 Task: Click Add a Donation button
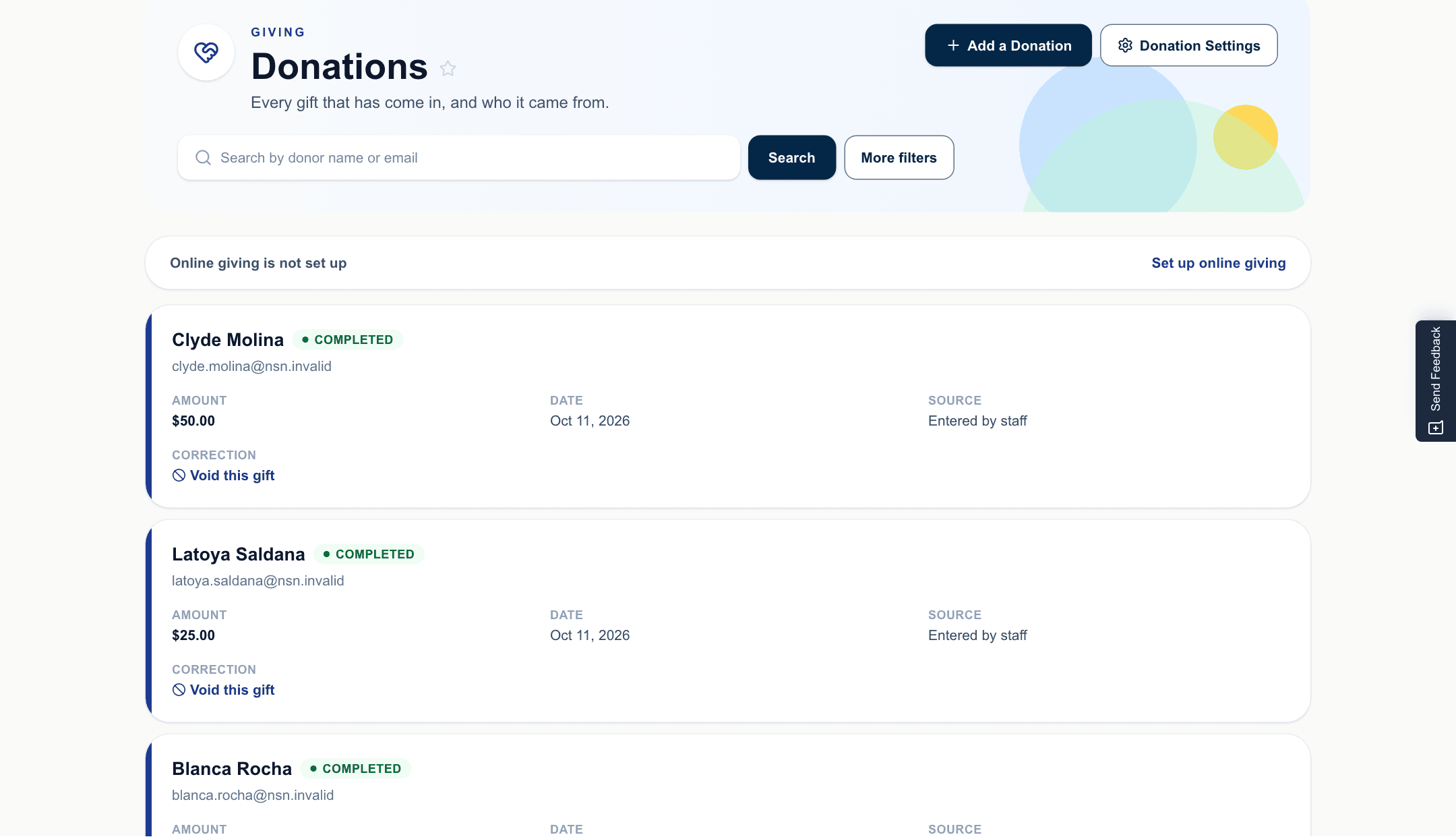(1008, 46)
